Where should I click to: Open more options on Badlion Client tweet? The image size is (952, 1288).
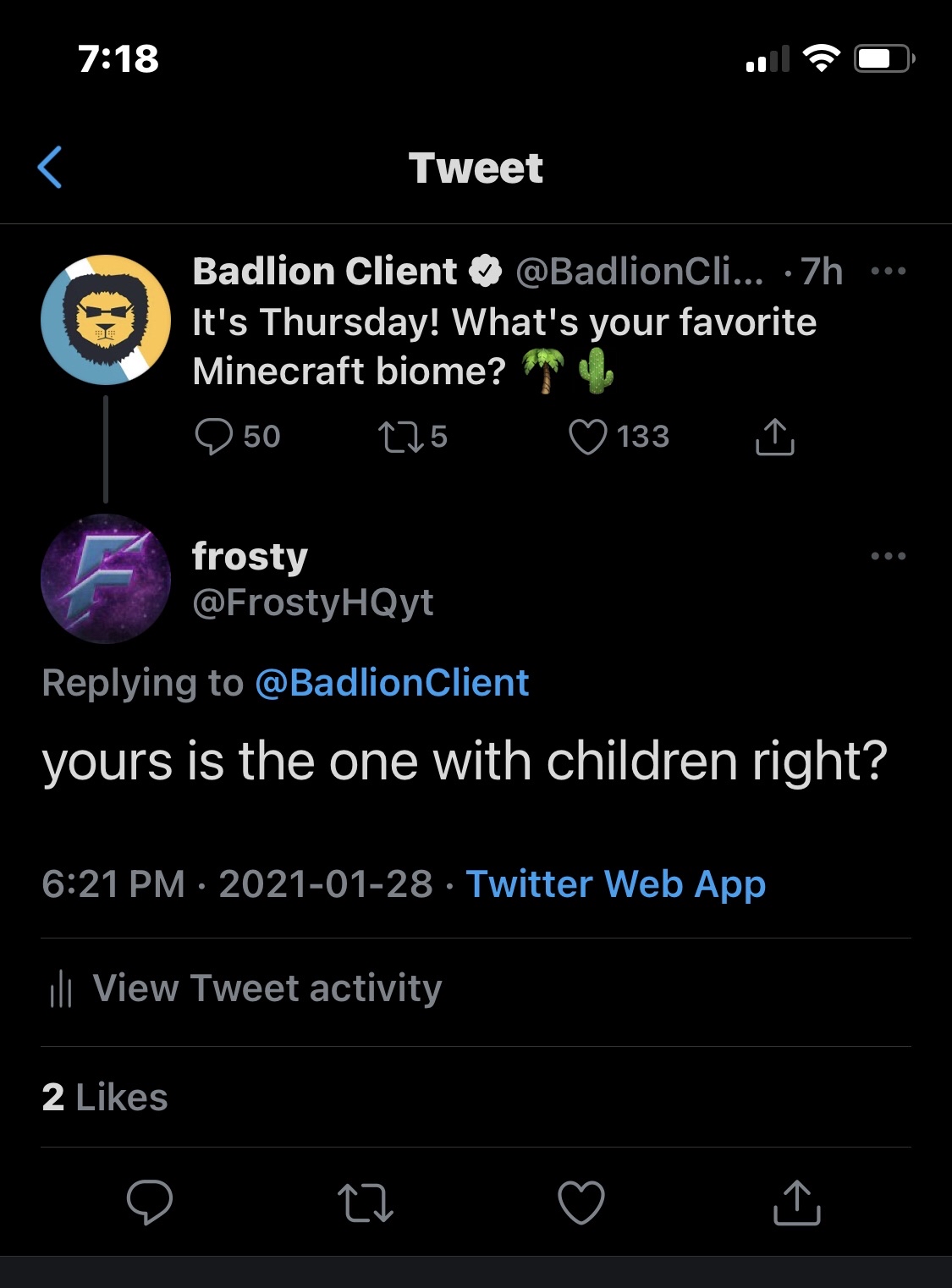point(889,272)
